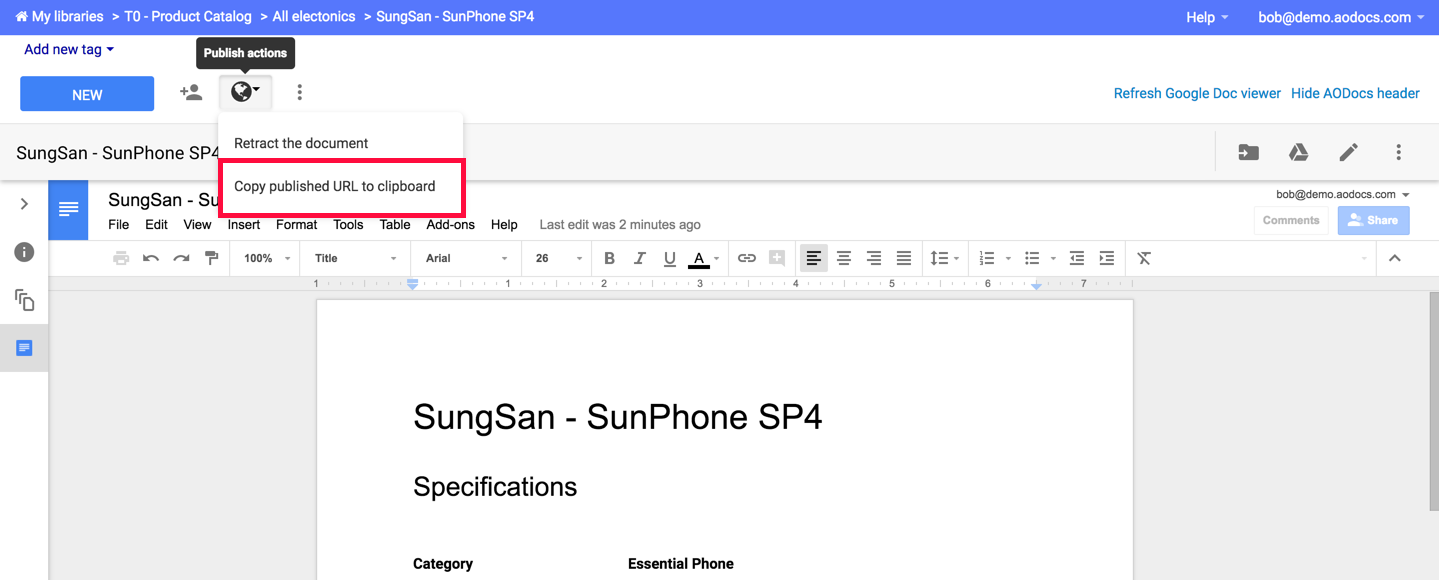Open the Add new tag dropdown
The width and height of the screenshot is (1439, 580).
(x=69, y=49)
